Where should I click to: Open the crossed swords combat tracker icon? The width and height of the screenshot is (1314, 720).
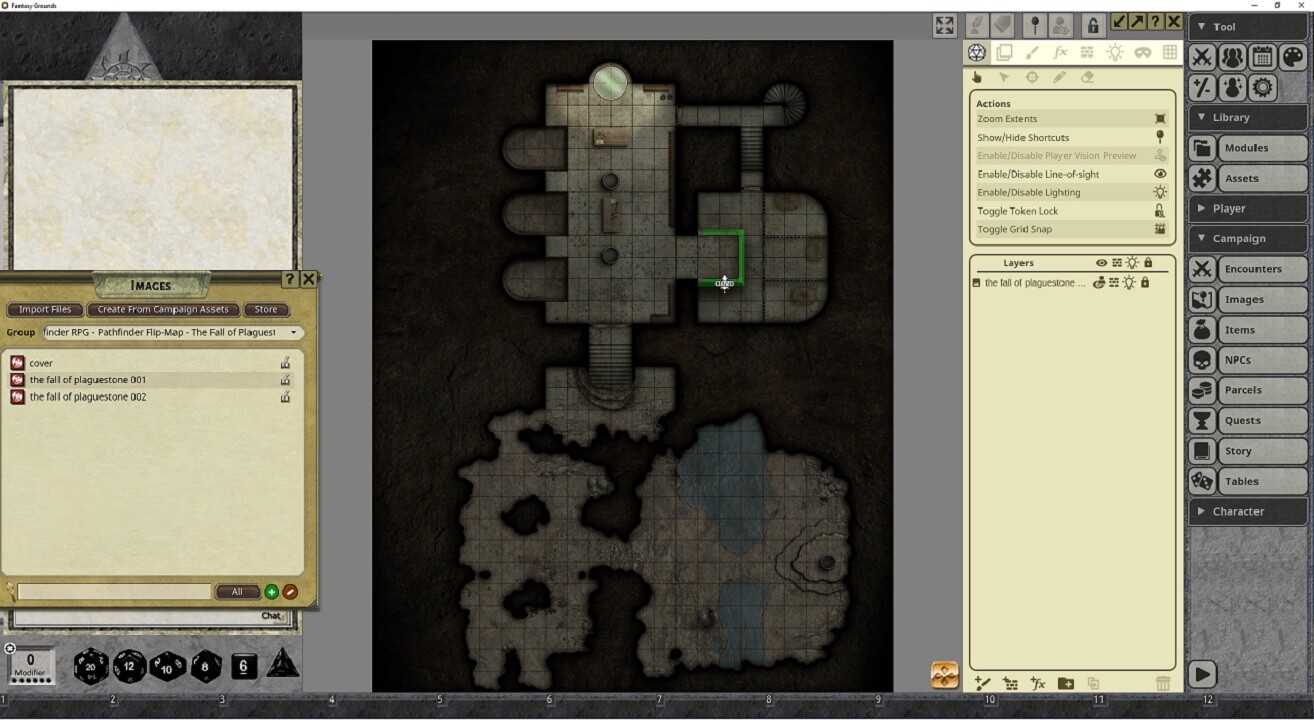click(x=1202, y=57)
